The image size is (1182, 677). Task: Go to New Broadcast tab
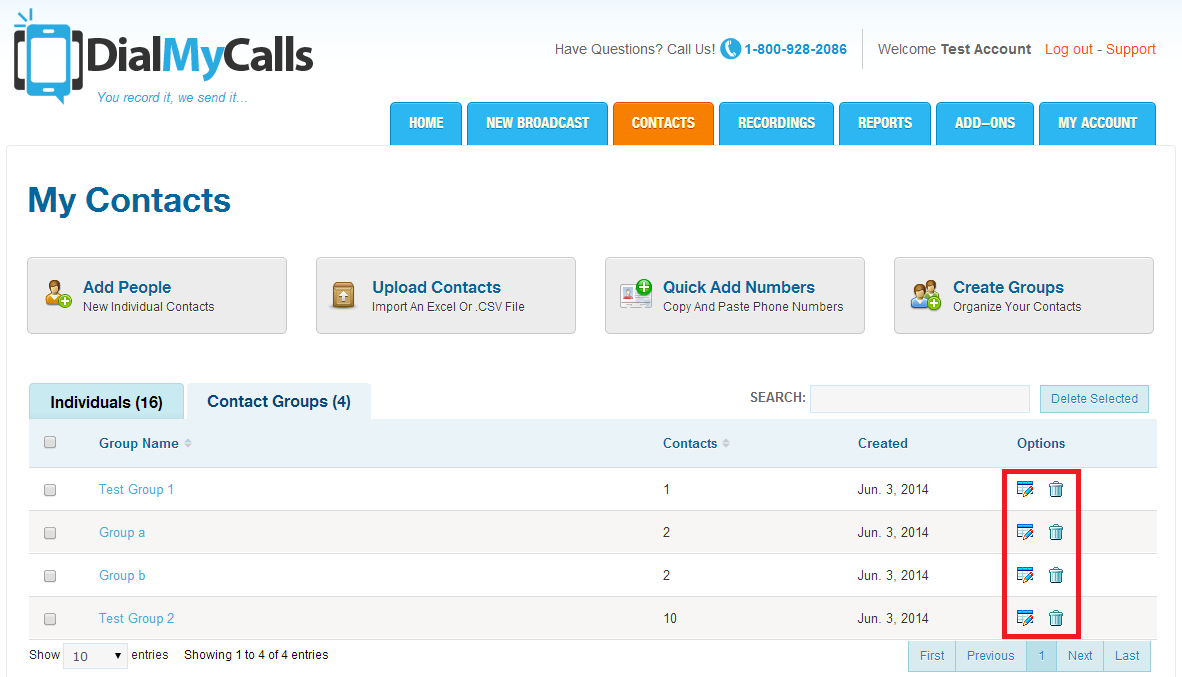[x=537, y=123]
